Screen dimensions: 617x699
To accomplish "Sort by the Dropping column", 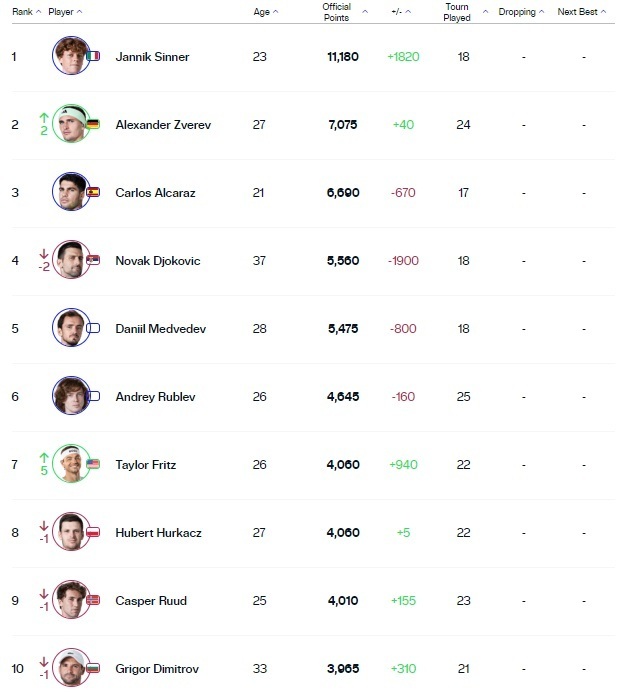I will (x=521, y=12).
